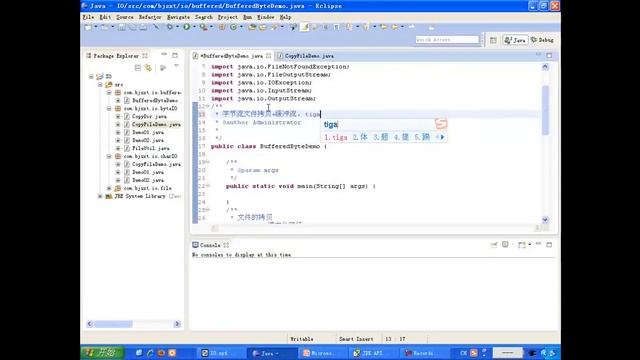Click the Quick Access search field
The width and height of the screenshot is (640, 360).
click(x=447, y=40)
